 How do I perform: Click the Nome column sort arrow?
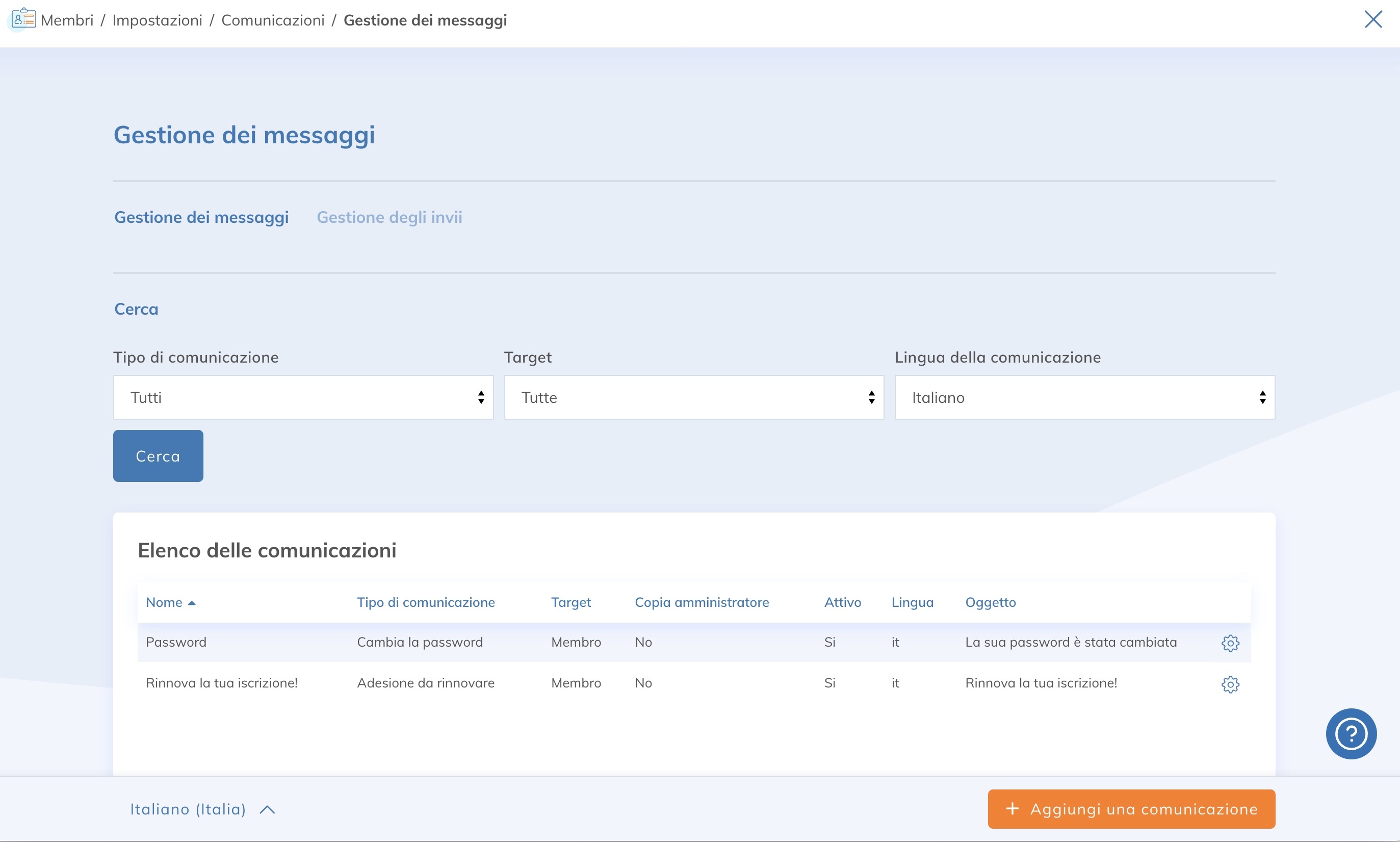[x=192, y=603]
